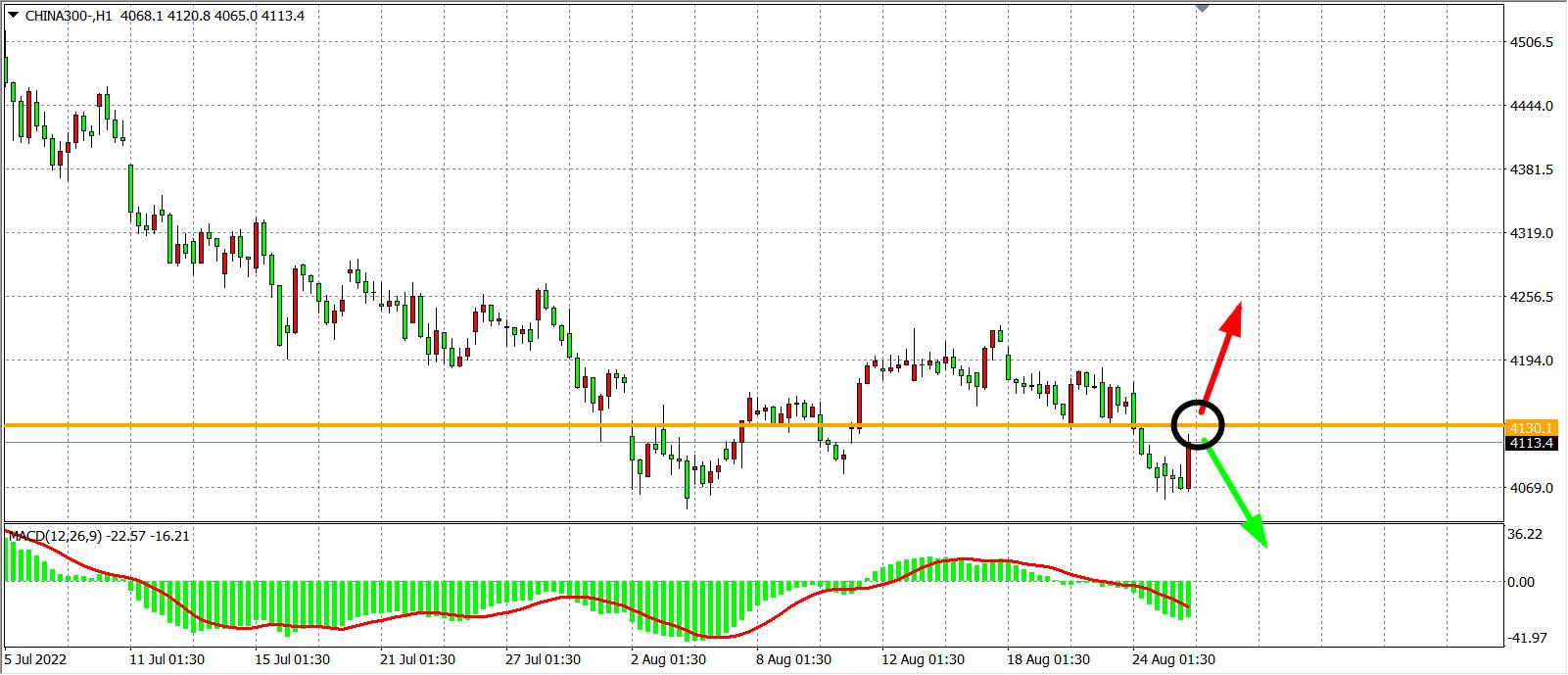Click the 2 Aug 01:30 time label
1568x675 pixels.
(x=669, y=659)
